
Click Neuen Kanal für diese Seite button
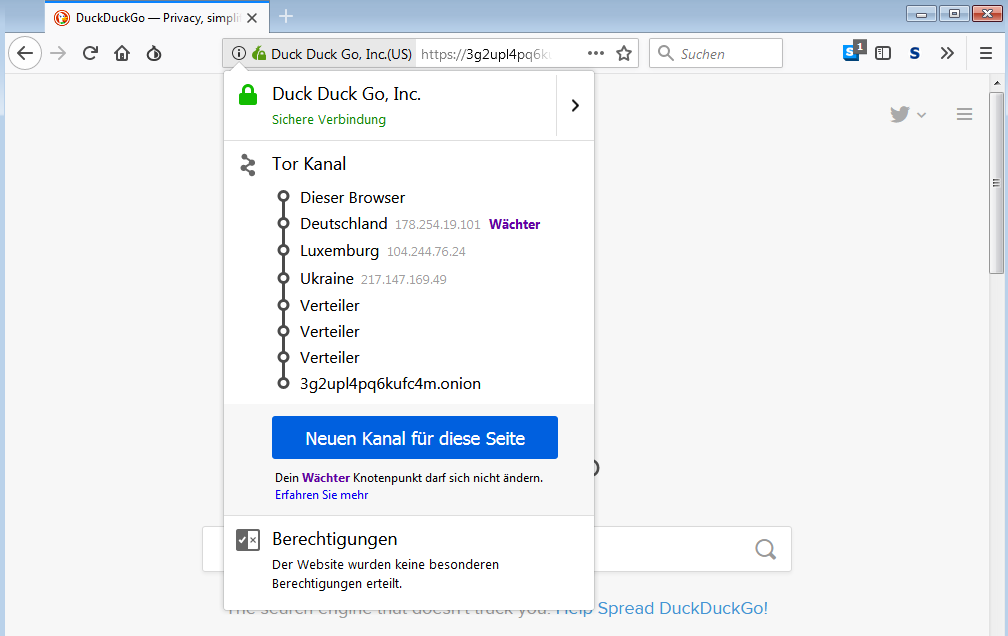pyautogui.click(x=415, y=437)
